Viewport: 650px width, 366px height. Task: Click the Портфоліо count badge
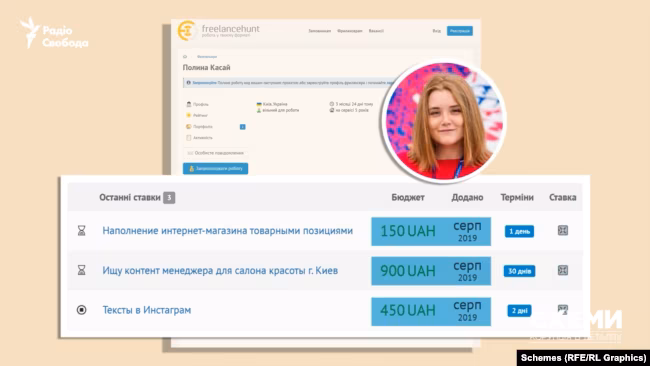(x=243, y=126)
